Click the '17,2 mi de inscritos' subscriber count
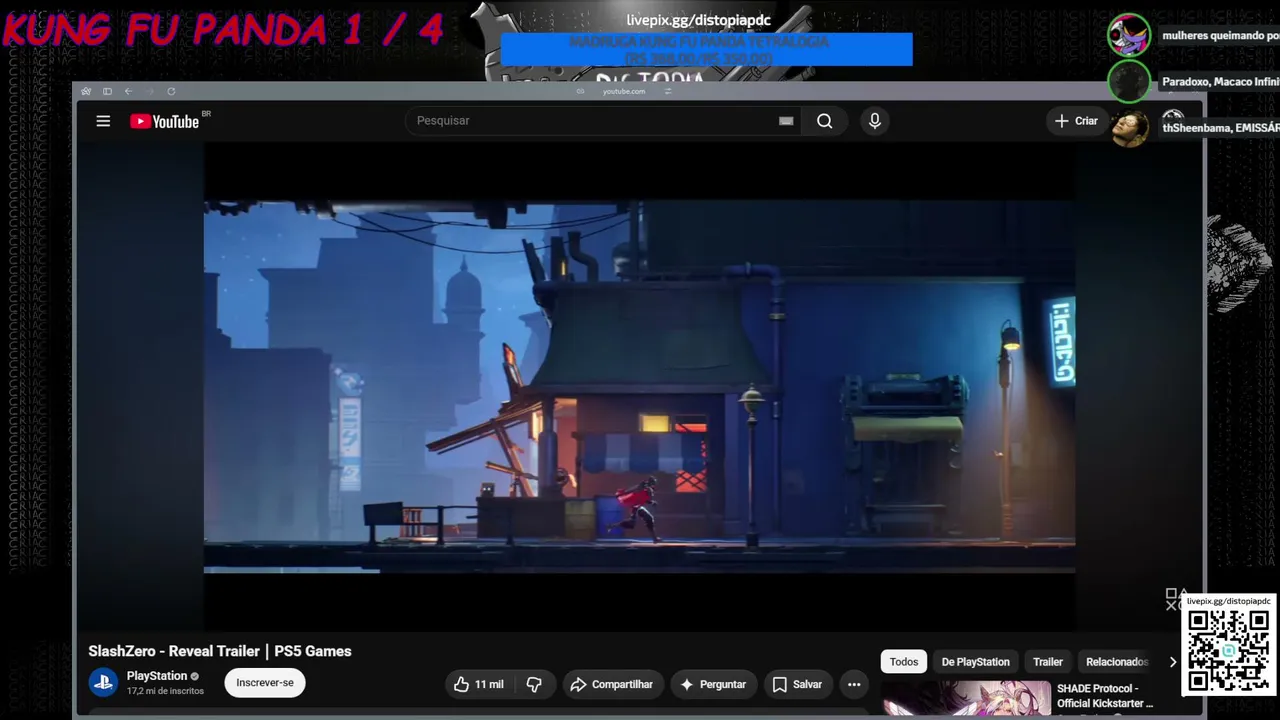This screenshot has width=1280, height=720. pos(165,691)
